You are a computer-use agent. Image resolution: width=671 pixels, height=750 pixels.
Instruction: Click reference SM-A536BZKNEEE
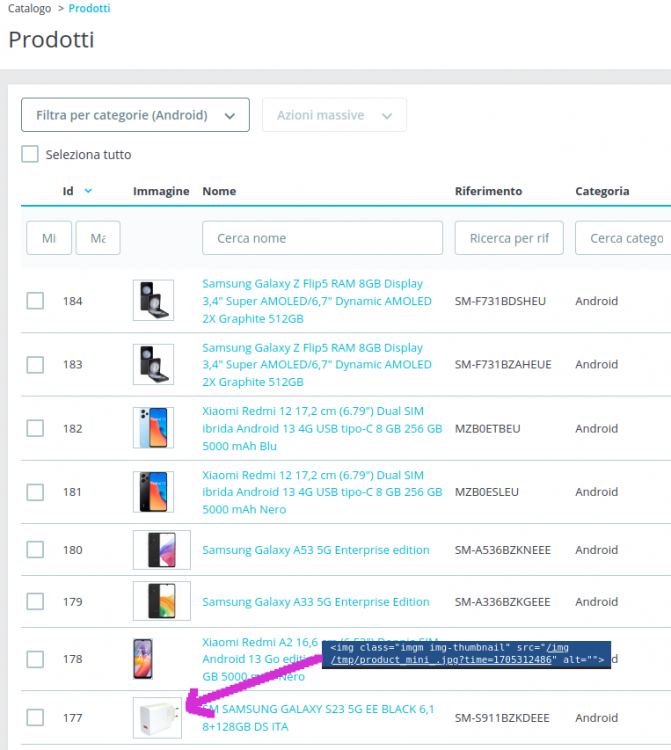click(x=503, y=550)
